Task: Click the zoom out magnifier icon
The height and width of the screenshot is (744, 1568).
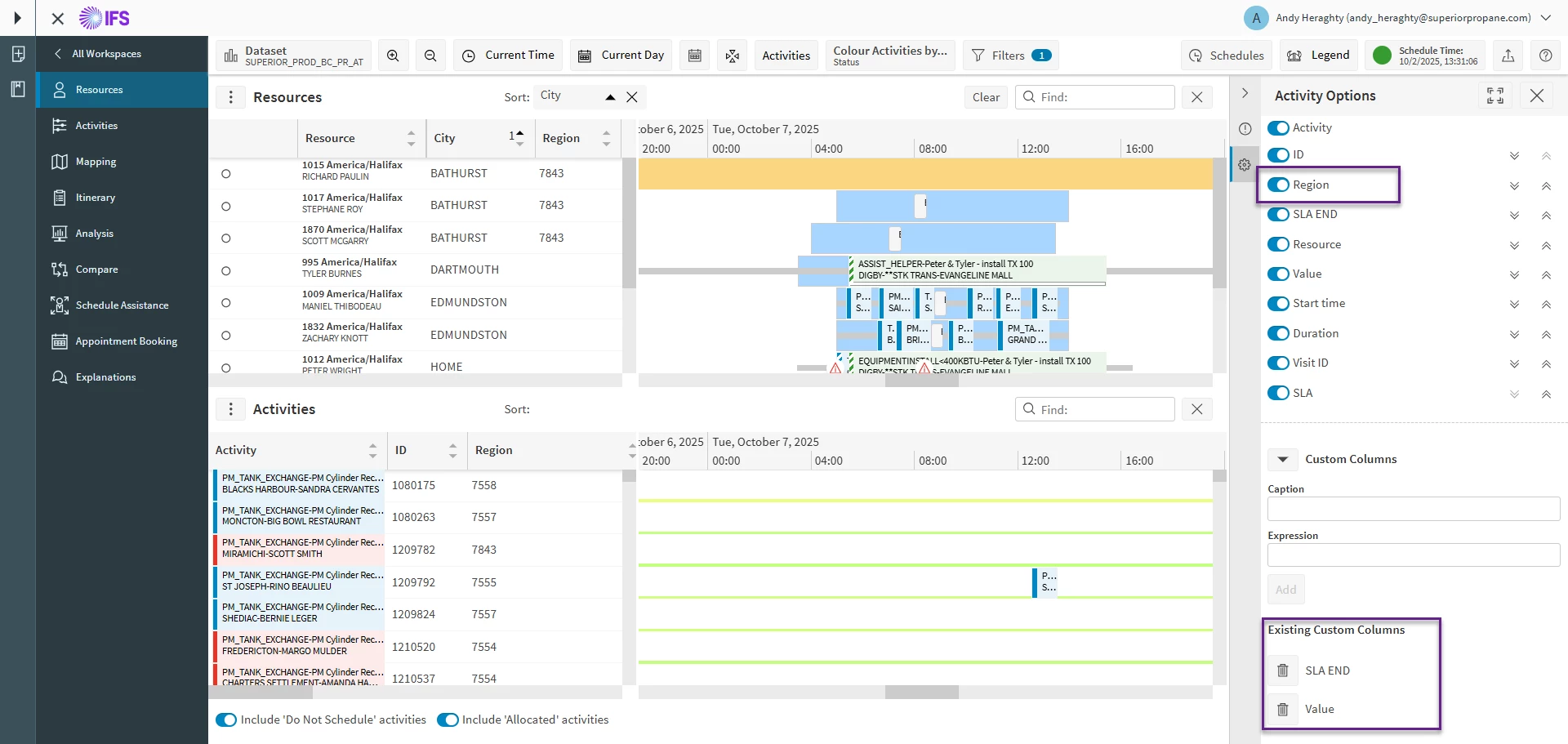Action: point(430,56)
